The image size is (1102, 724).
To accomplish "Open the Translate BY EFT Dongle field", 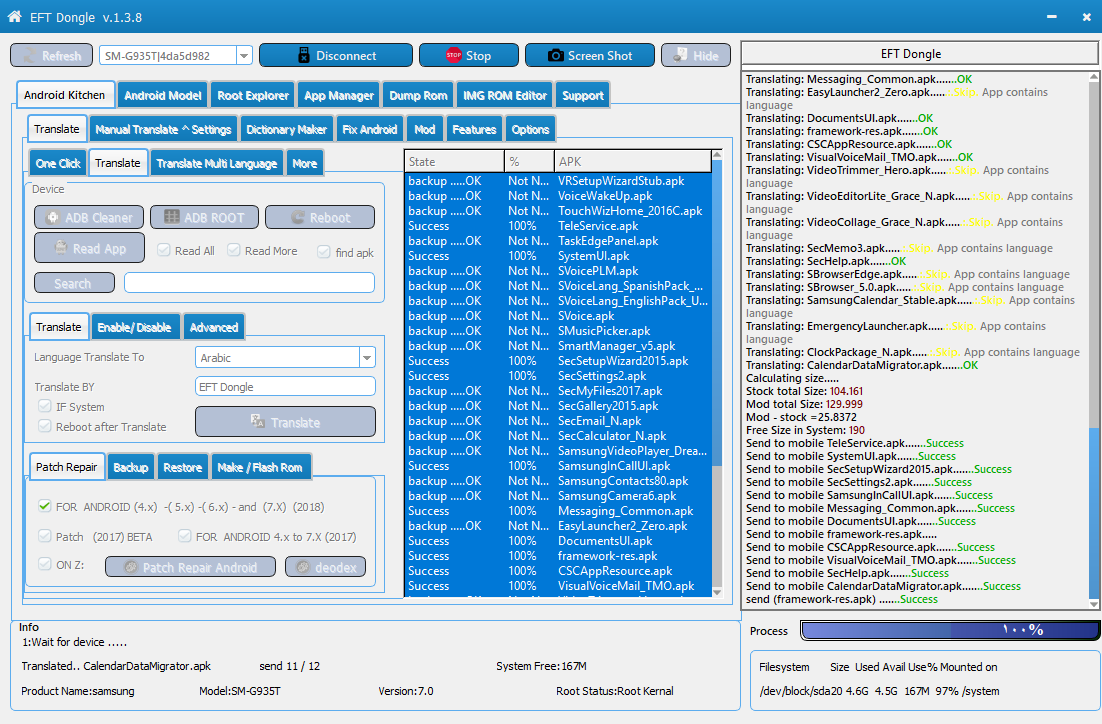I will (285, 387).
